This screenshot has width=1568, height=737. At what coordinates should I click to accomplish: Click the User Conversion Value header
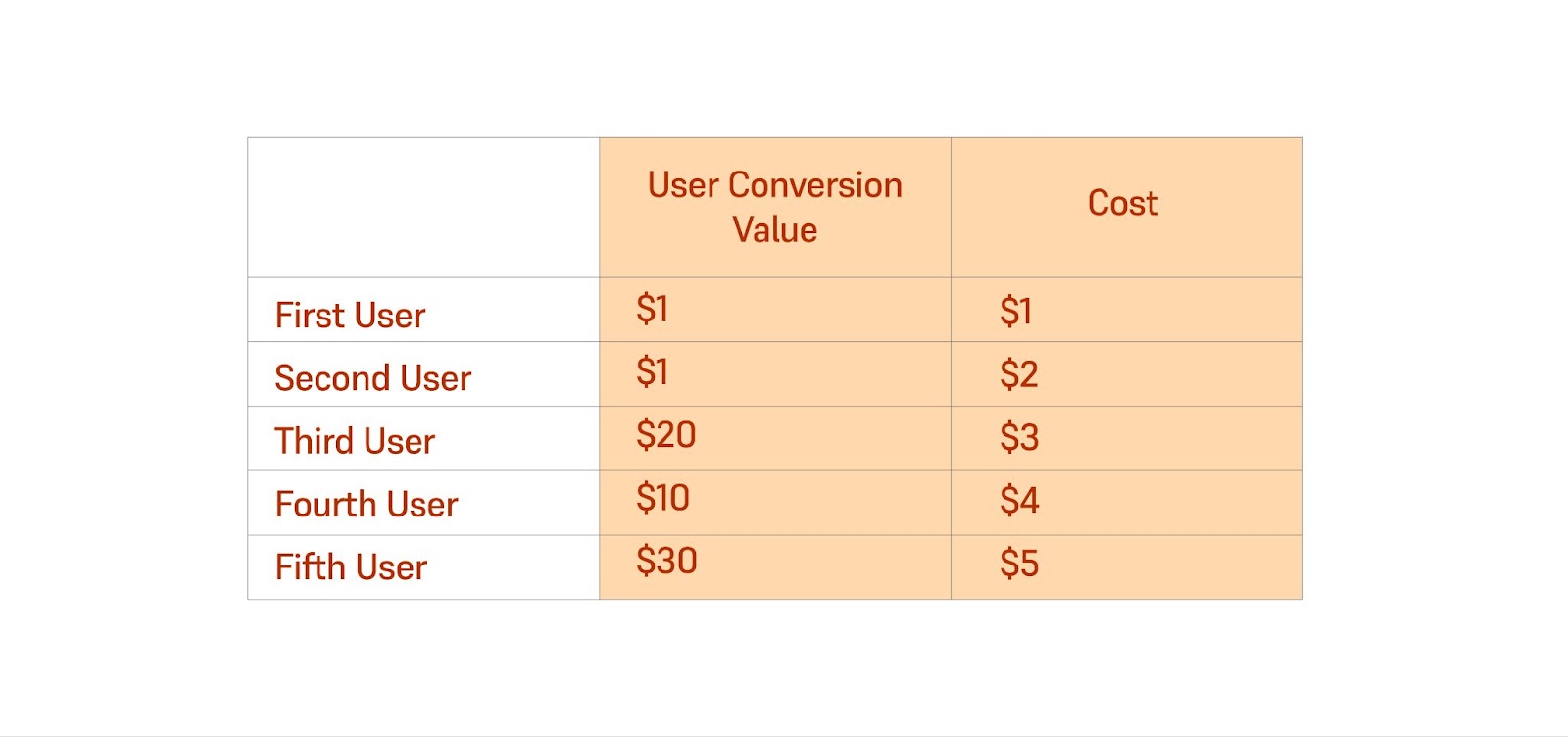point(774,207)
